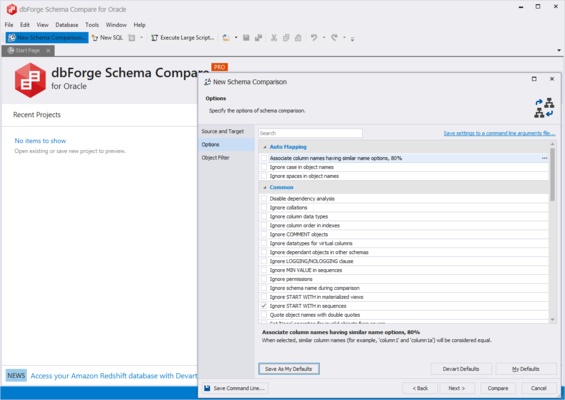Open the Window menu
The height and width of the screenshot is (400, 565).
(x=116, y=25)
